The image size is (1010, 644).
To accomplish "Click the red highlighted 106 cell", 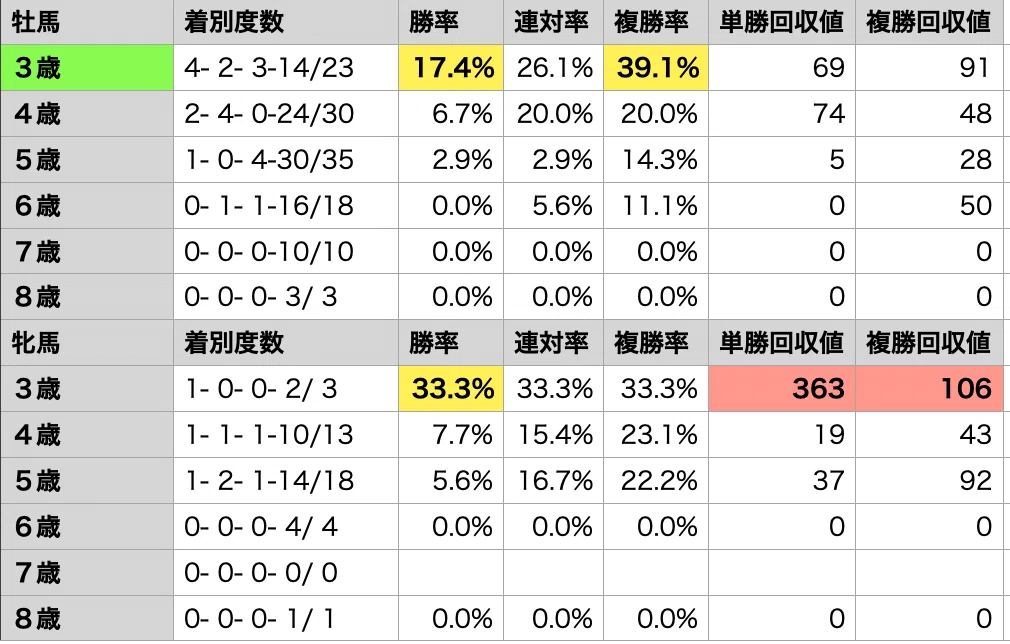I will [929, 388].
